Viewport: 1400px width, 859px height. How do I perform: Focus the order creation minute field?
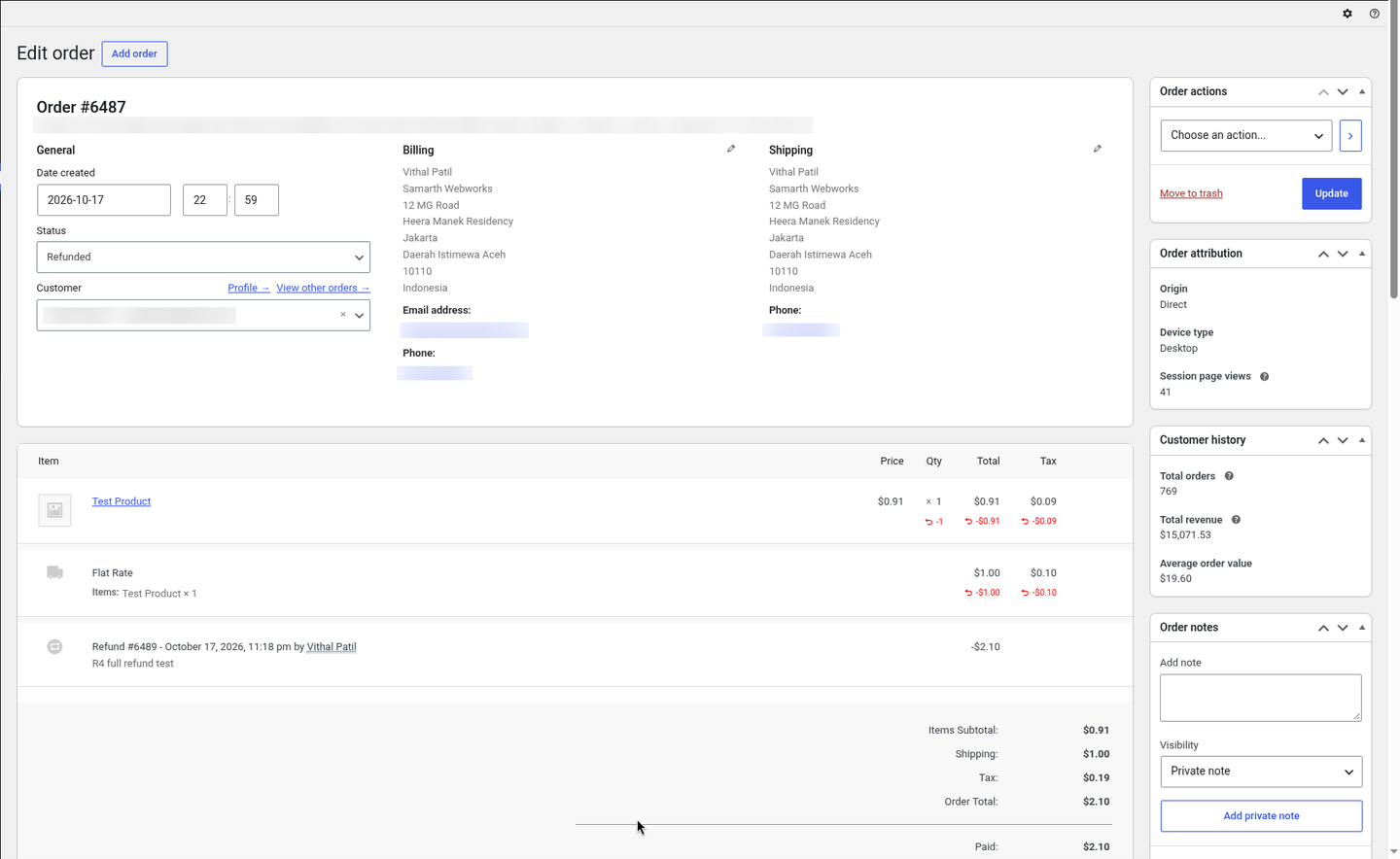pyautogui.click(x=257, y=200)
